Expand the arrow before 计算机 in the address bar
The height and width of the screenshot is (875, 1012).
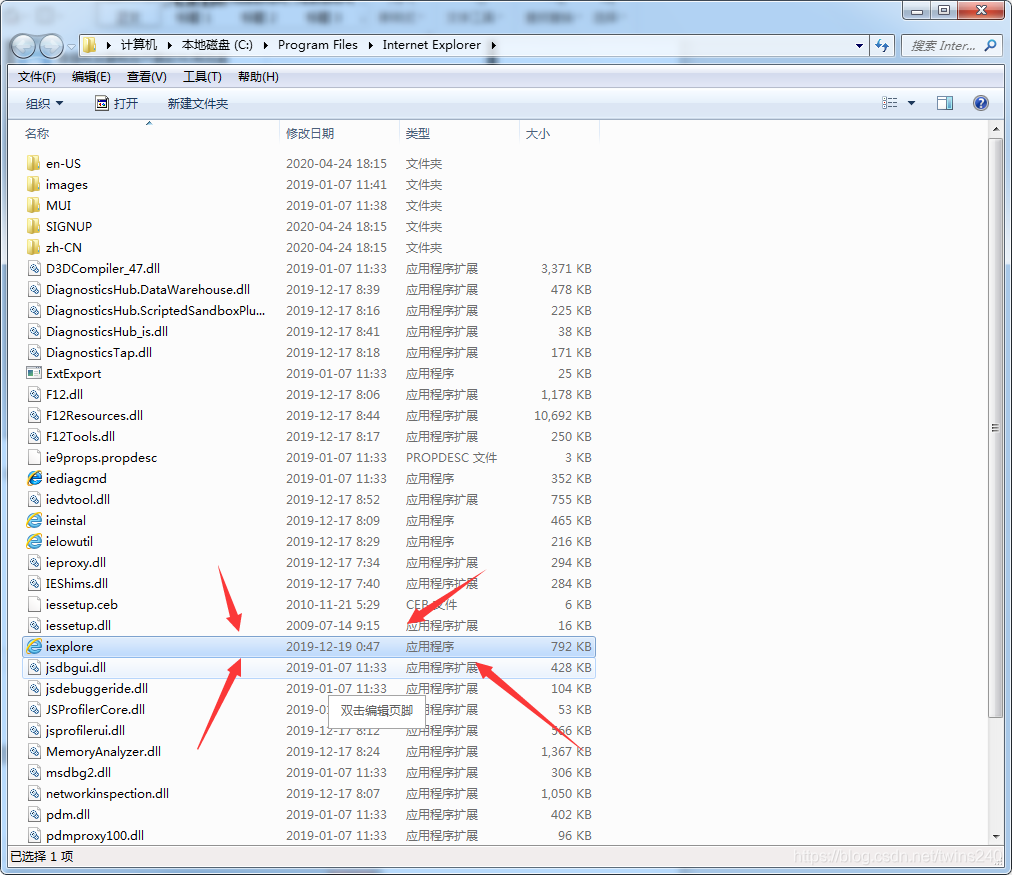(108, 45)
